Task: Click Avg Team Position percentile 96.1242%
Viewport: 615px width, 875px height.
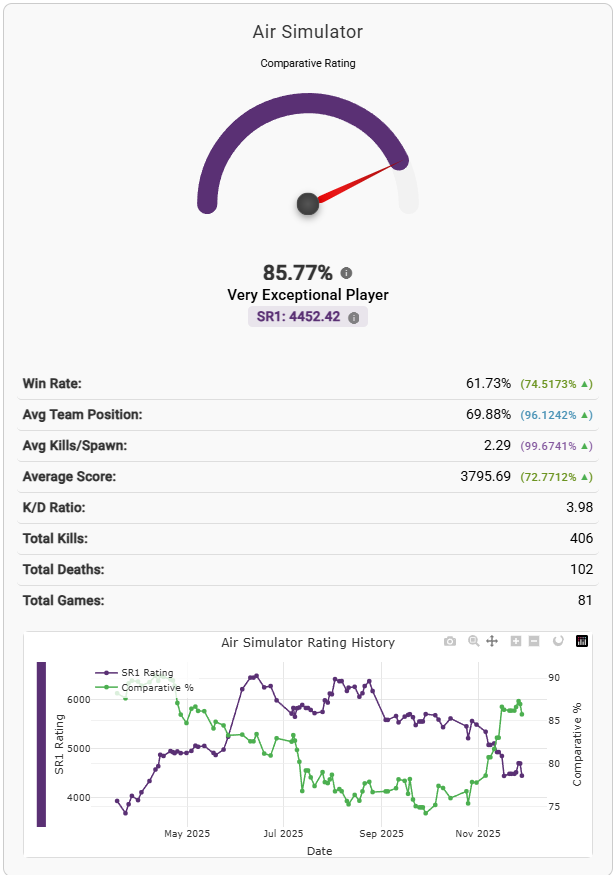Action: click(556, 415)
